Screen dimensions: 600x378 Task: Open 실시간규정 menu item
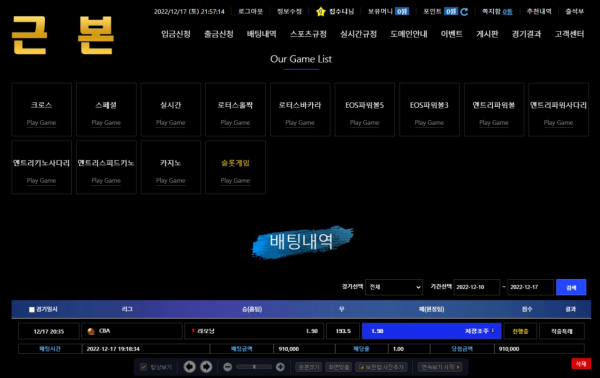click(x=359, y=34)
